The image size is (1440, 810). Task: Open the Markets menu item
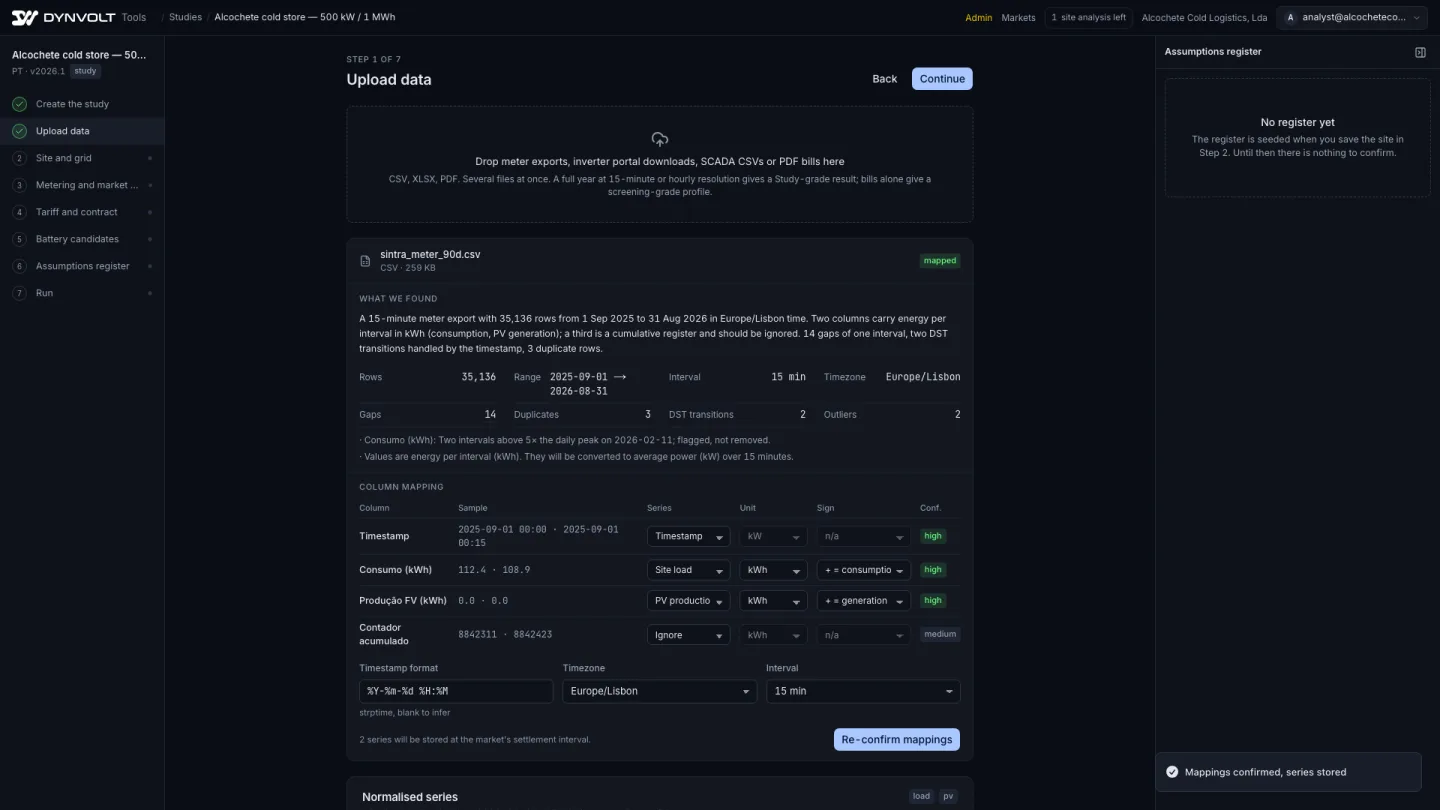[1018, 17]
